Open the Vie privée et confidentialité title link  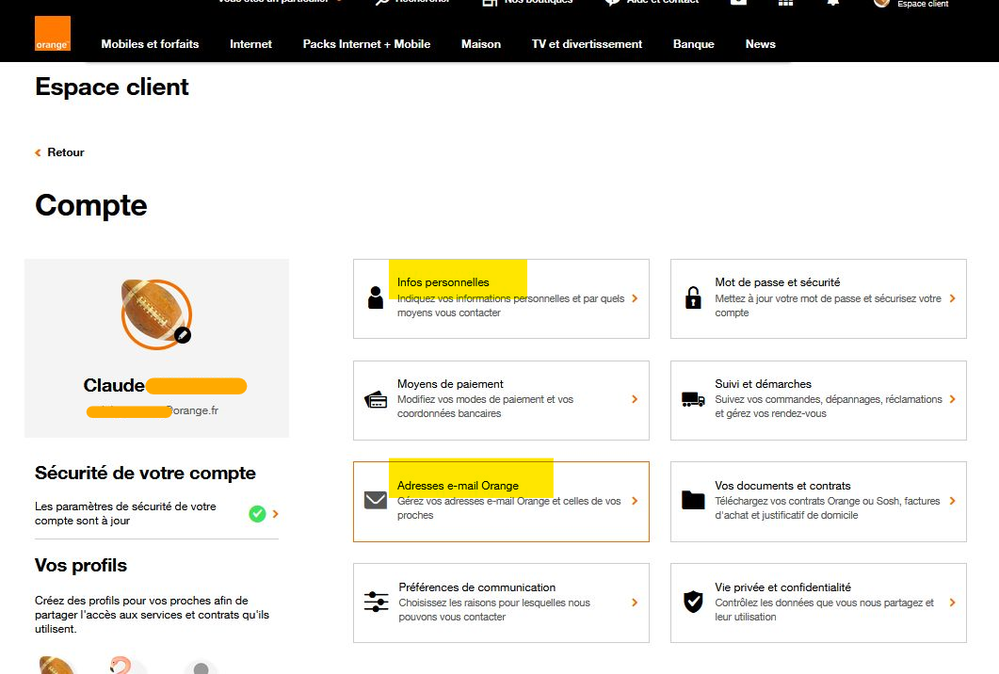click(782, 587)
